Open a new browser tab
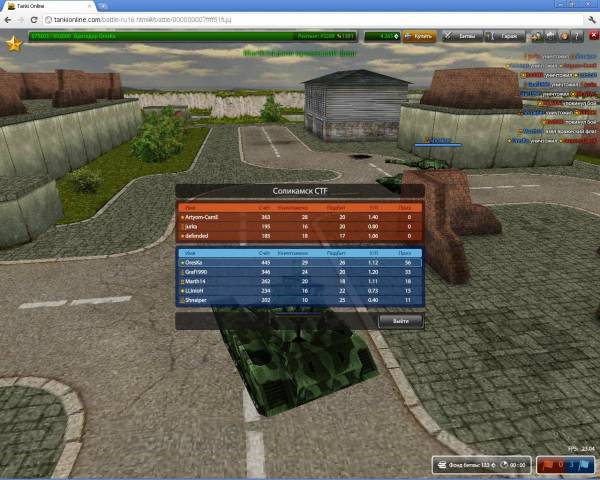The image size is (600, 480). pos(103,6)
